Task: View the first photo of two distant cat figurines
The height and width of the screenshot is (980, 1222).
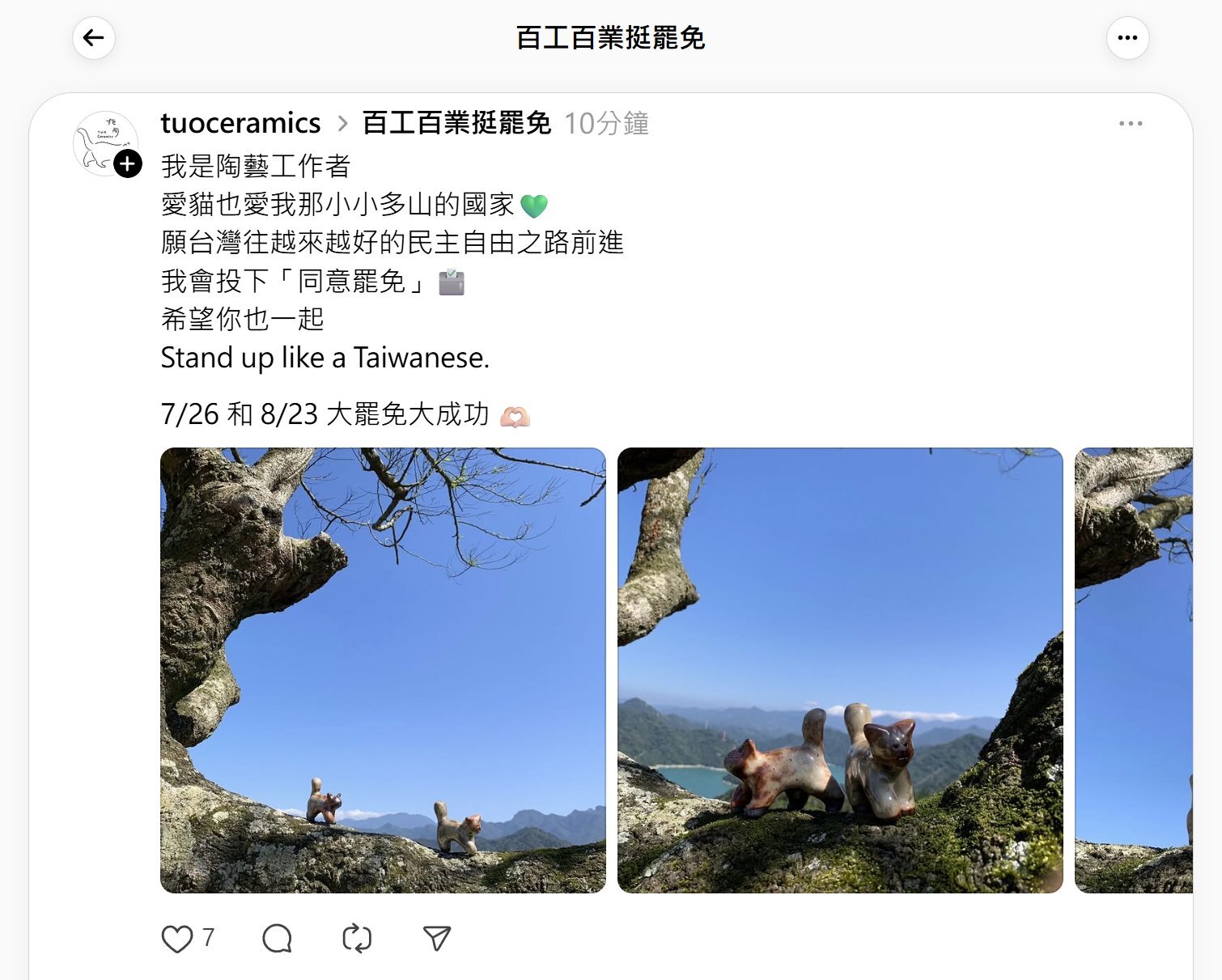Action: pos(383,670)
